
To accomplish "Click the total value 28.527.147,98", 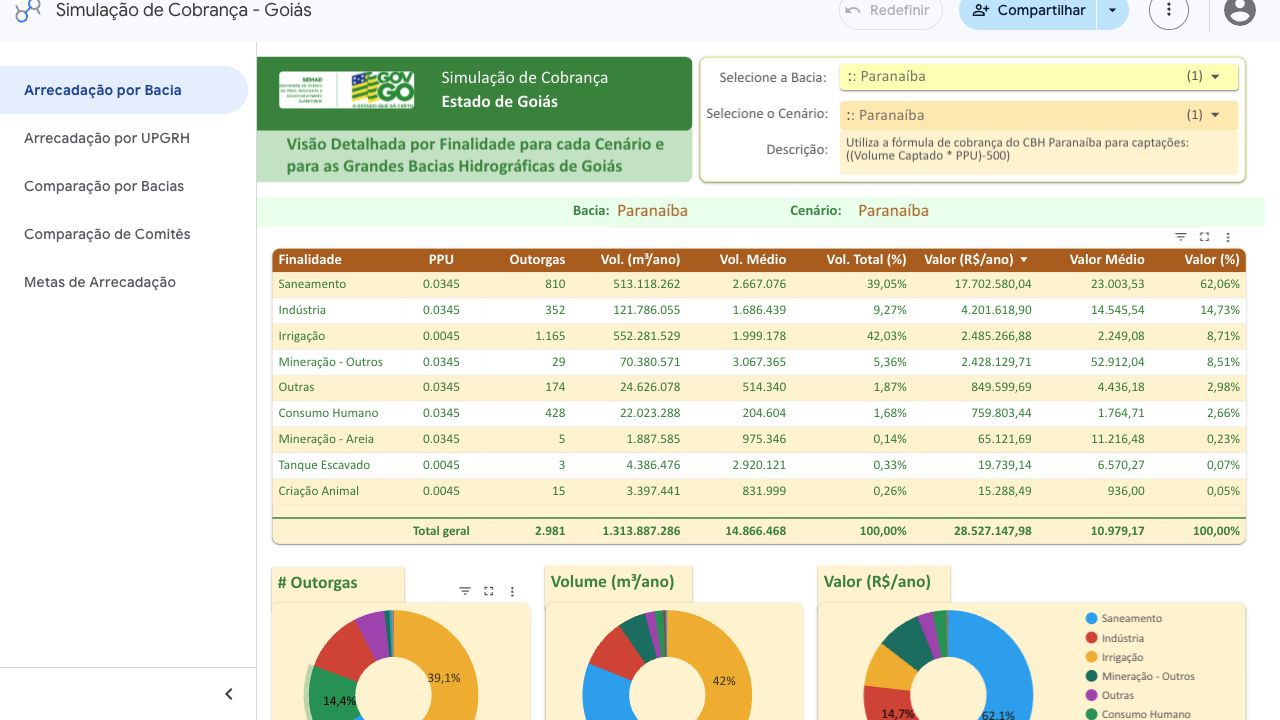I will (x=992, y=531).
